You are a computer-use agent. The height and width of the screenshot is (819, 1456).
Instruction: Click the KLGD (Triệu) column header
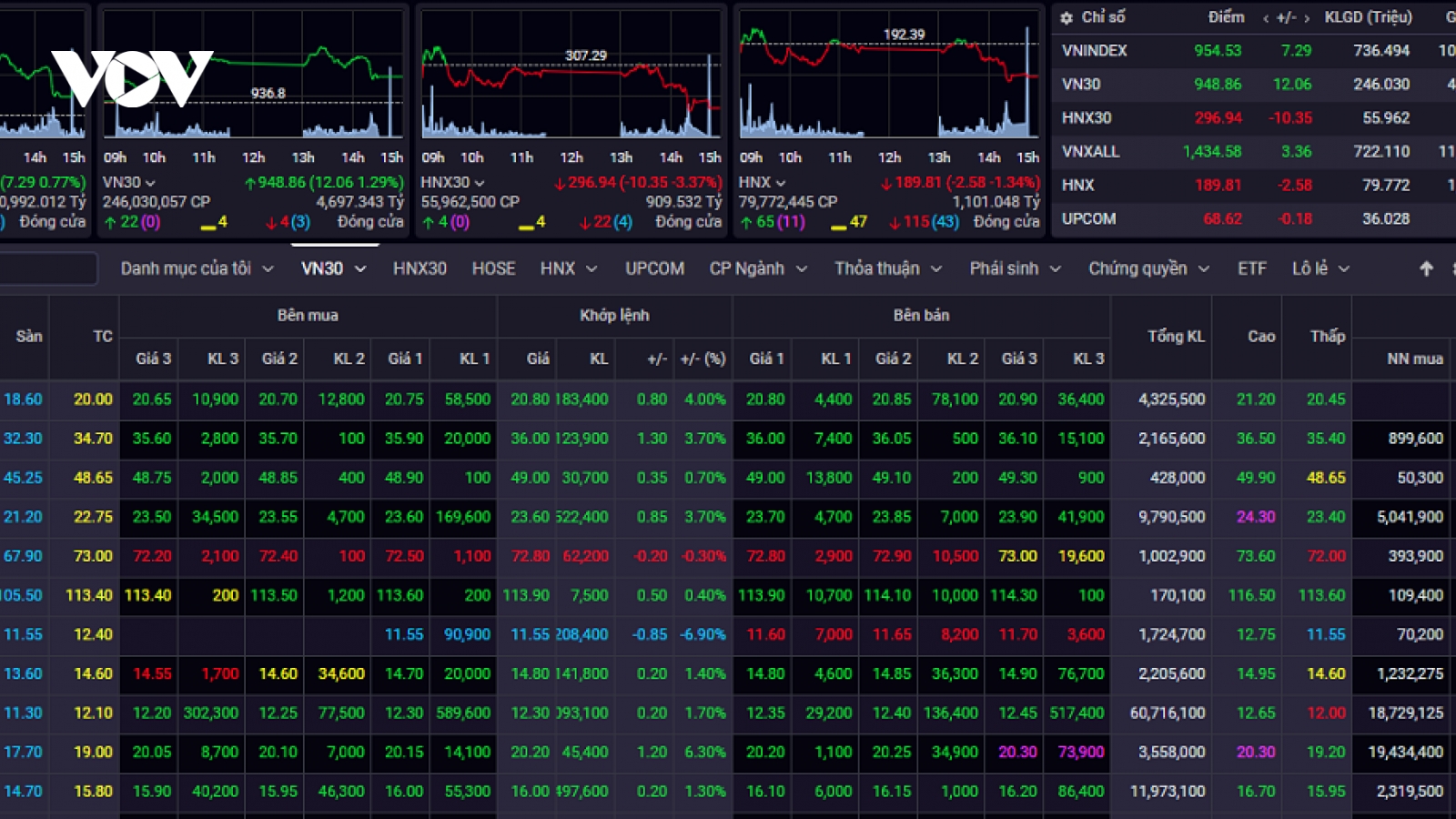[x=1368, y=17]
